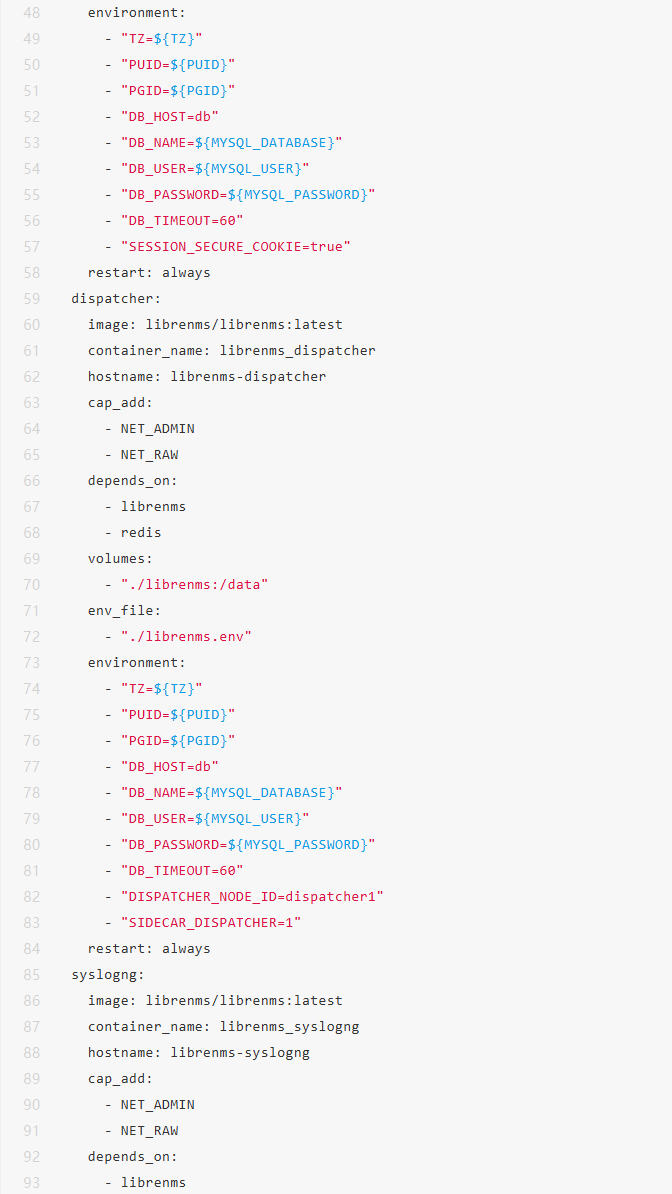
Task: Click the DISPATCHER_NODE_ID=dispatcher1 value
Action: [x=252, y=896]
